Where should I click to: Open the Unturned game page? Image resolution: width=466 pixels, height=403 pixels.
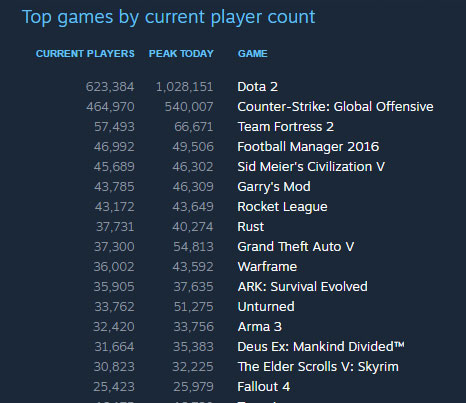pos(266,307)
